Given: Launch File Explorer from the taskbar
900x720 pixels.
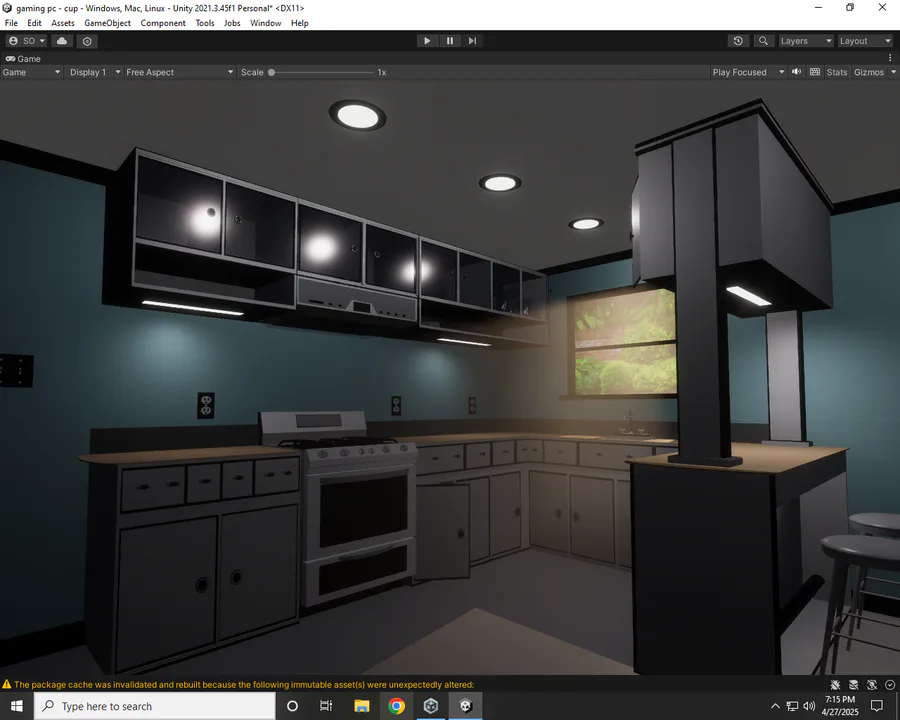Looking at the screenshot, I should tap(362, 706).
